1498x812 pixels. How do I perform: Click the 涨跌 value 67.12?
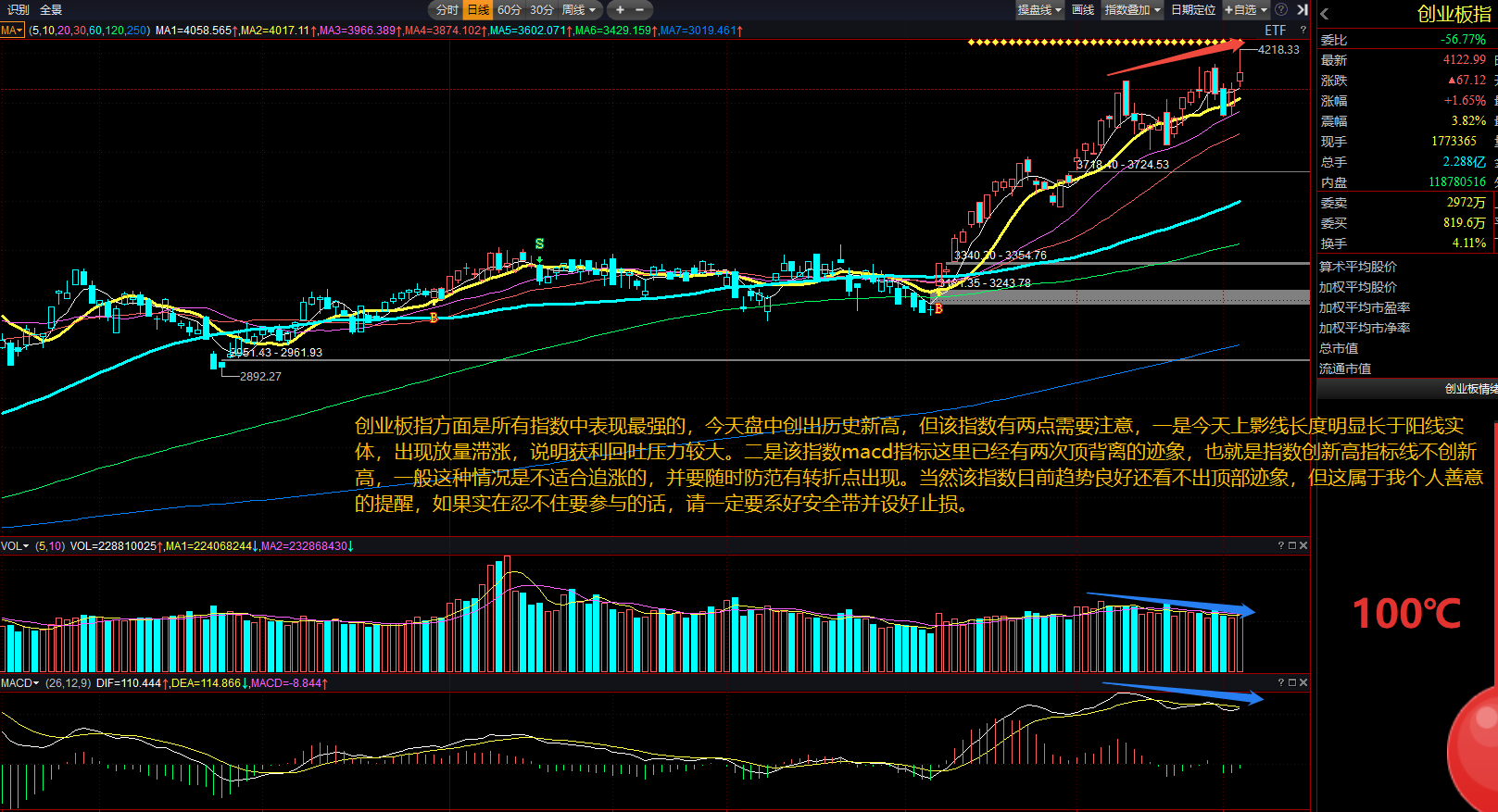[x=1467, y=81]
